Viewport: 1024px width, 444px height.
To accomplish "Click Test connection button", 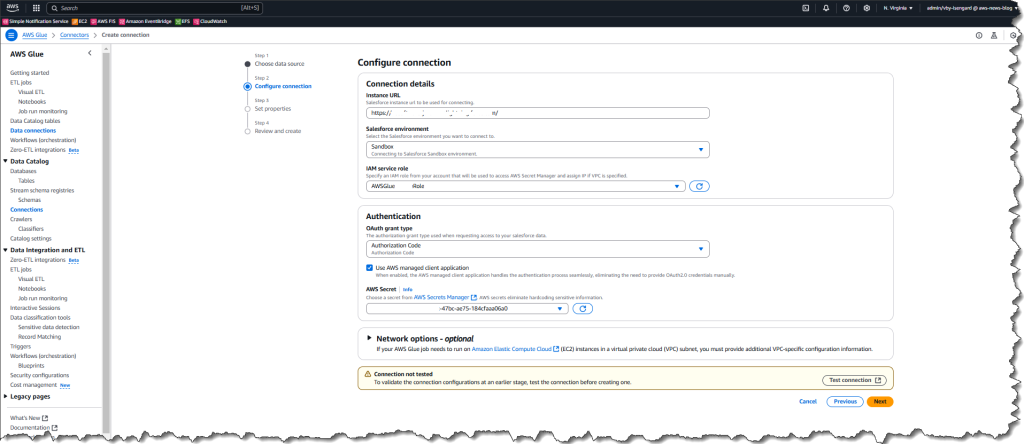I will tap(854, 380).
